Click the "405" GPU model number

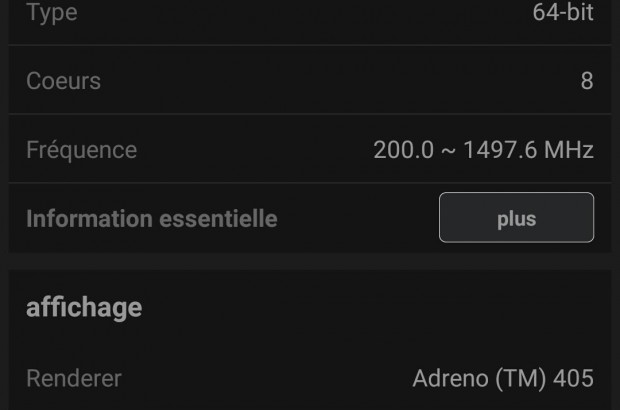[574, 379]
